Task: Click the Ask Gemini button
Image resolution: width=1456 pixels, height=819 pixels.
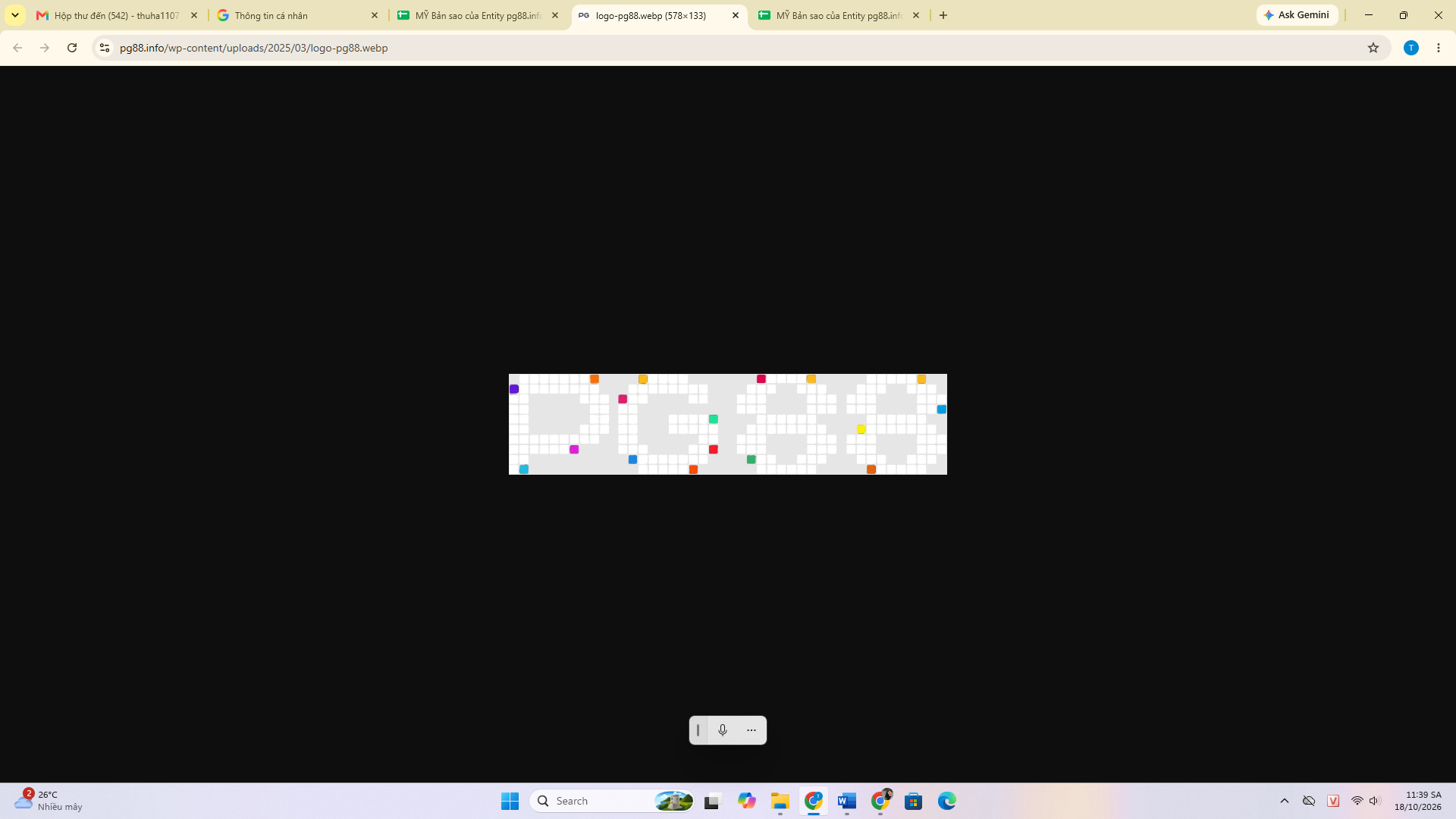Action: tap(1297, 15)
